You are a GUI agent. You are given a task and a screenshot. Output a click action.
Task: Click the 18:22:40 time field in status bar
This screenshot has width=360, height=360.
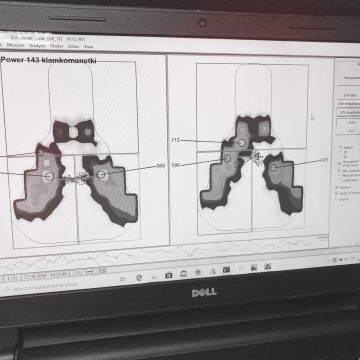58,275
